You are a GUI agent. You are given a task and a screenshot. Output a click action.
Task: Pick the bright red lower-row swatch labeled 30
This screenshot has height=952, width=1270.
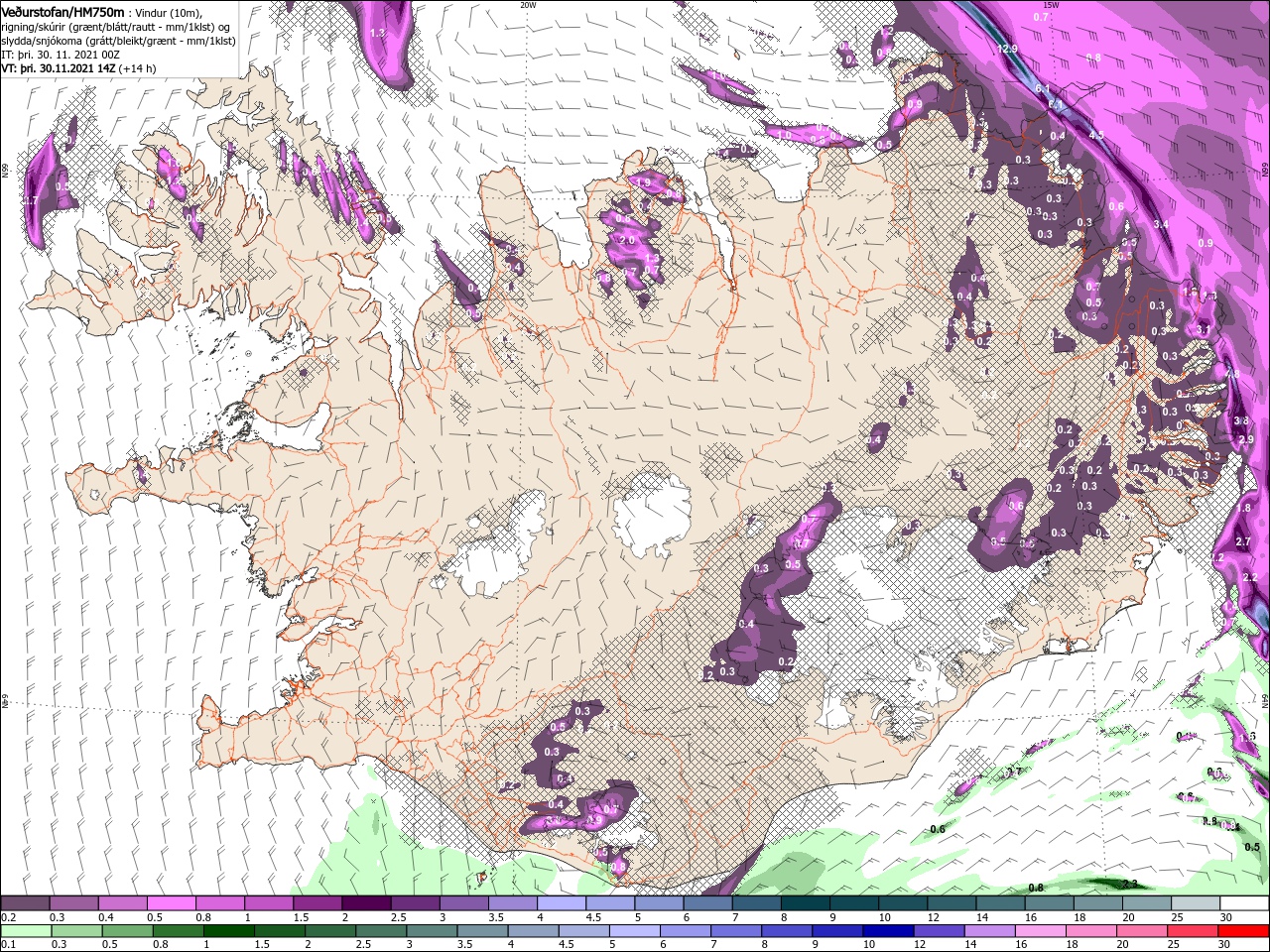[x=1244, y=930]
